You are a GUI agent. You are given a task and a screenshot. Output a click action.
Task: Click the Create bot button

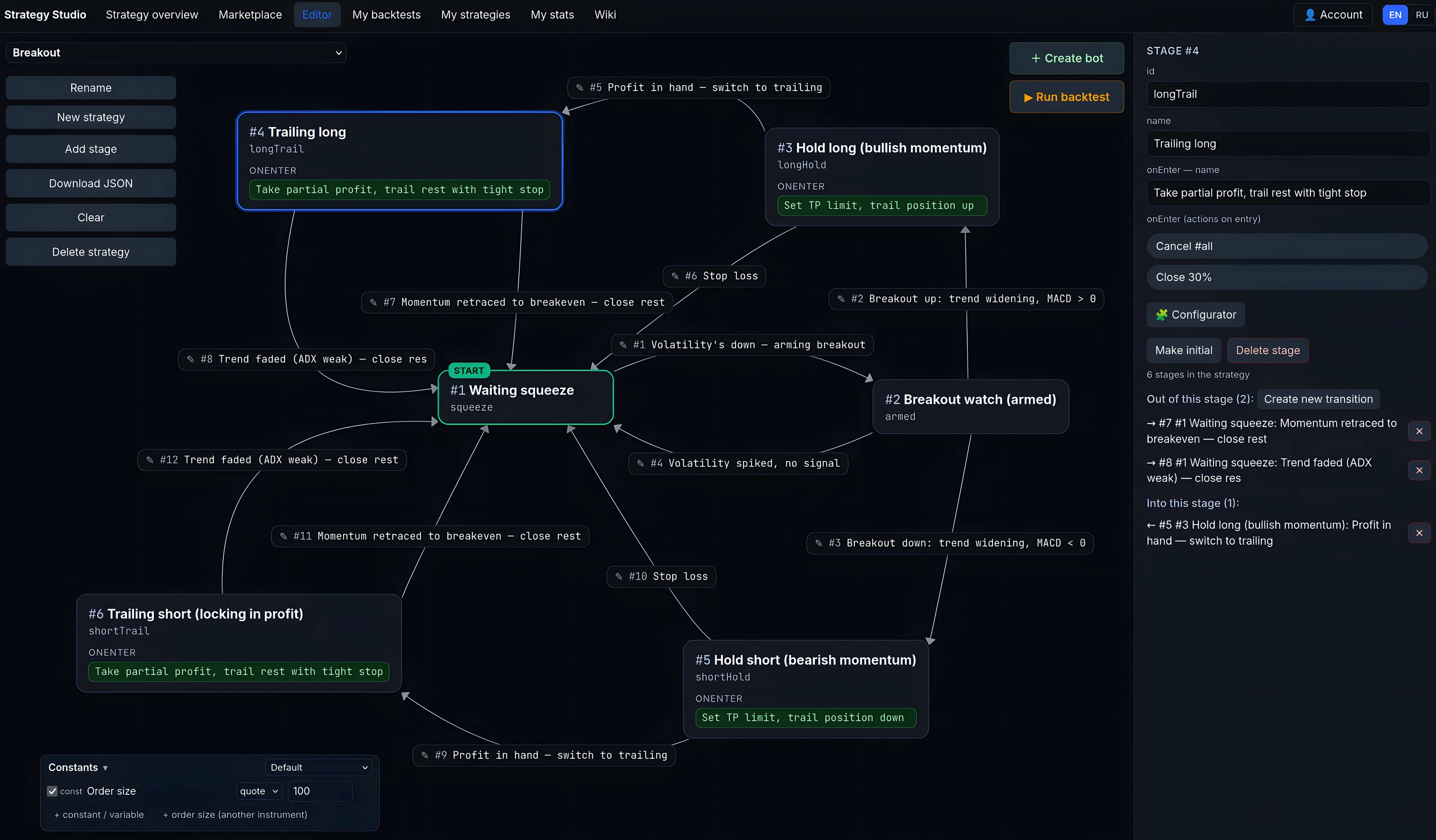1067,58
